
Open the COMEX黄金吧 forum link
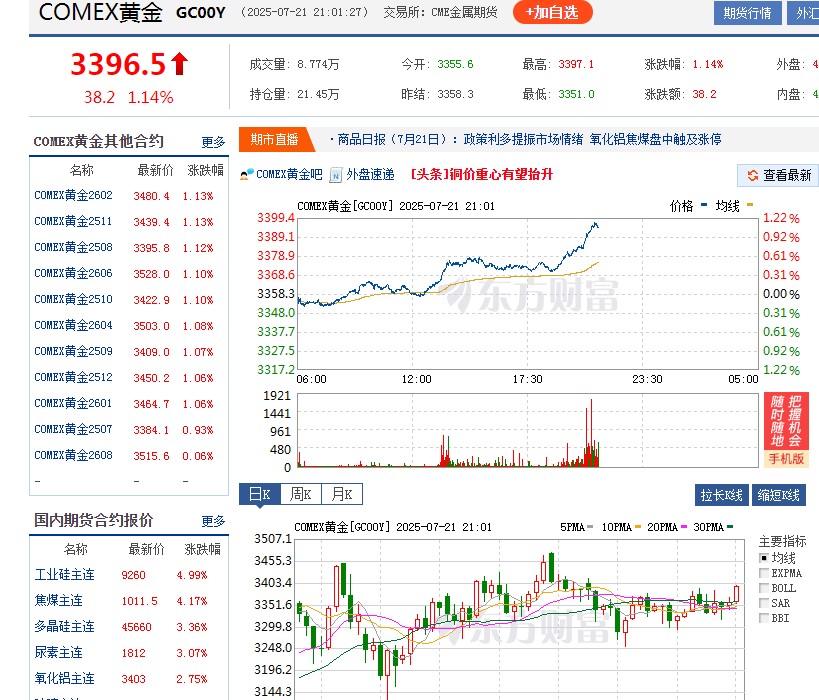(289, 174)
